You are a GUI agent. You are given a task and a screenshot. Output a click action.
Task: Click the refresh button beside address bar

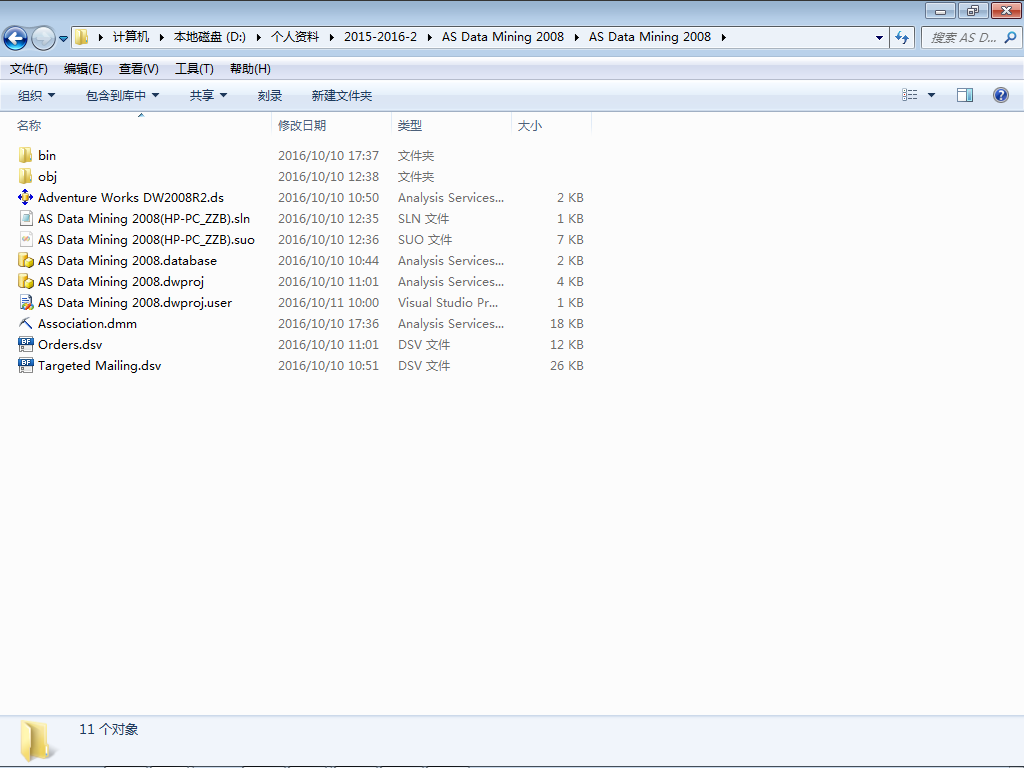902,37
